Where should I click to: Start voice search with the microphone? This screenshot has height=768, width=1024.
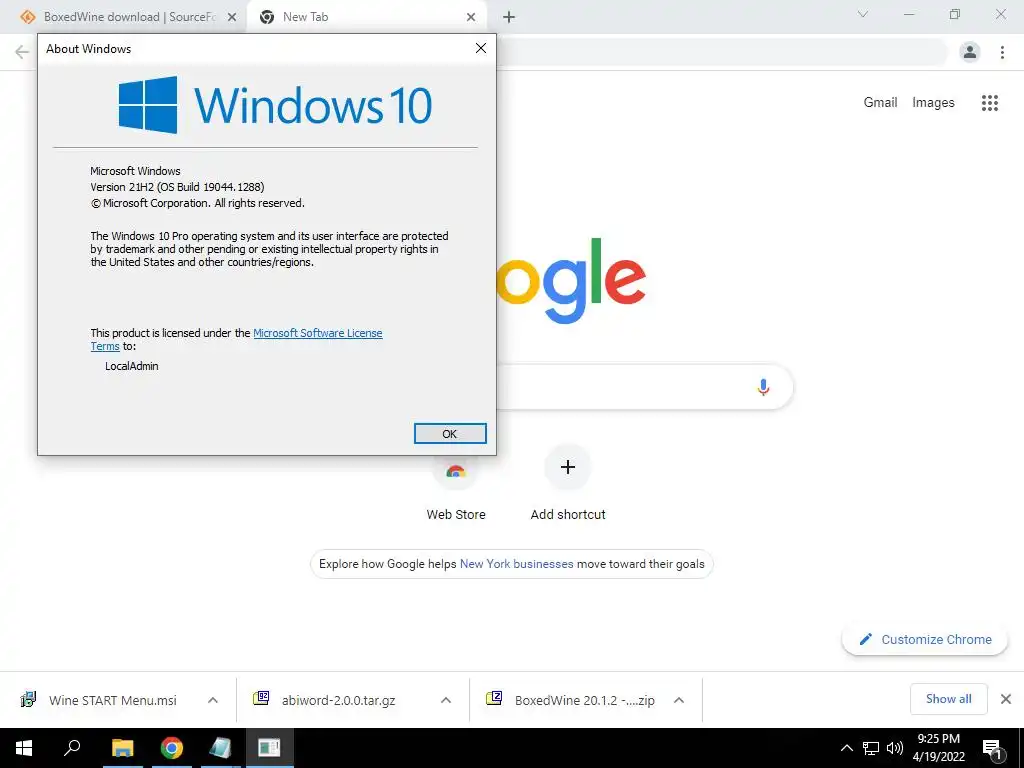tap(763, 387)
